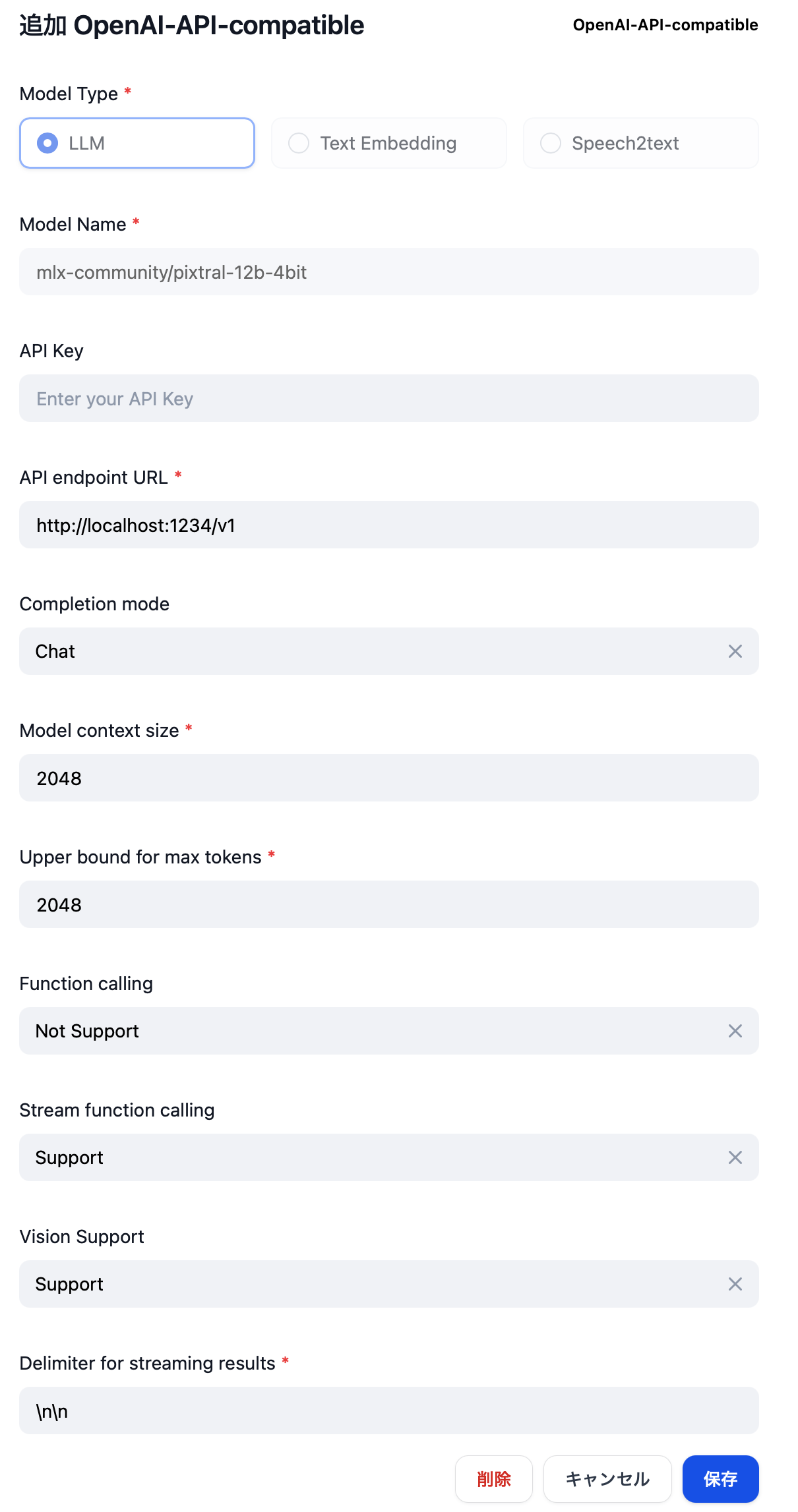798x1512 pixels.
Task: Click the Delimiter for streaming results field
Action: click(388, 1411)
